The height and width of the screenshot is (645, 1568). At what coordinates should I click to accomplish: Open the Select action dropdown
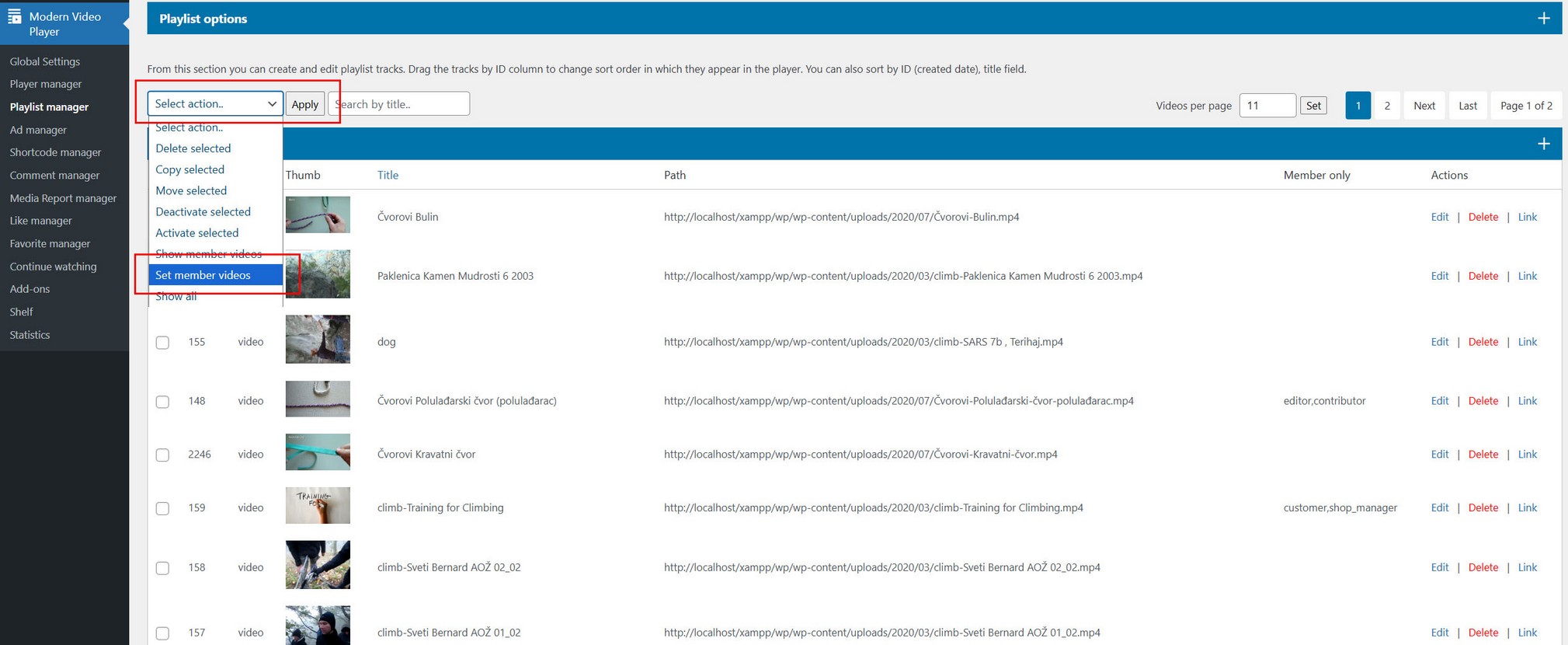pos(215,103)
